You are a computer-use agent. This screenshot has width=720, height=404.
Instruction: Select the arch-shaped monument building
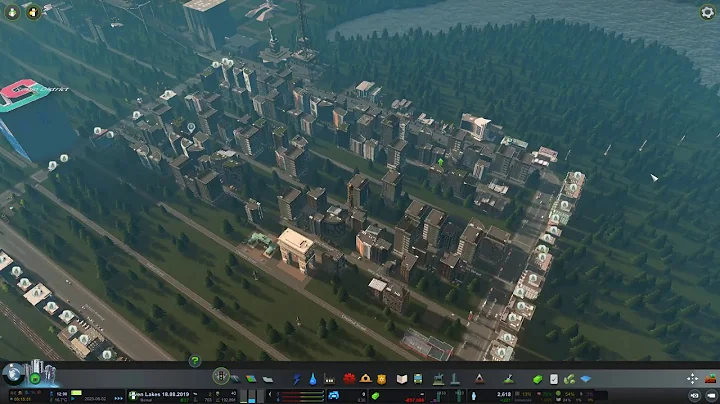[295, 250]
